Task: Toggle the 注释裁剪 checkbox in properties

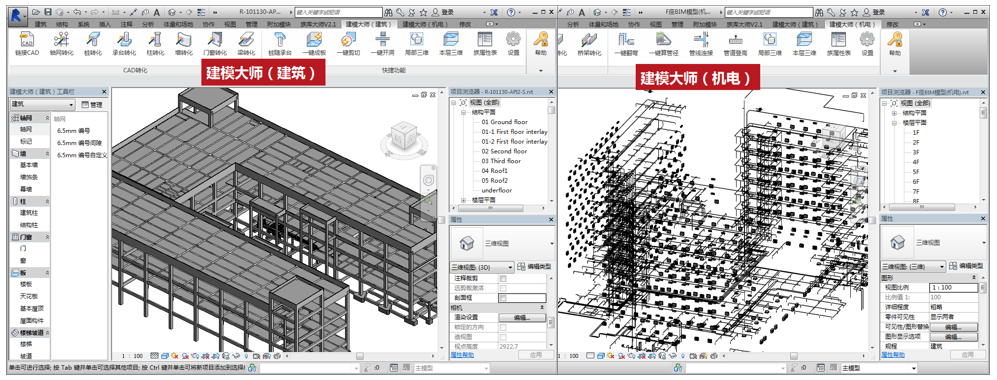Action: click(504, 278)
